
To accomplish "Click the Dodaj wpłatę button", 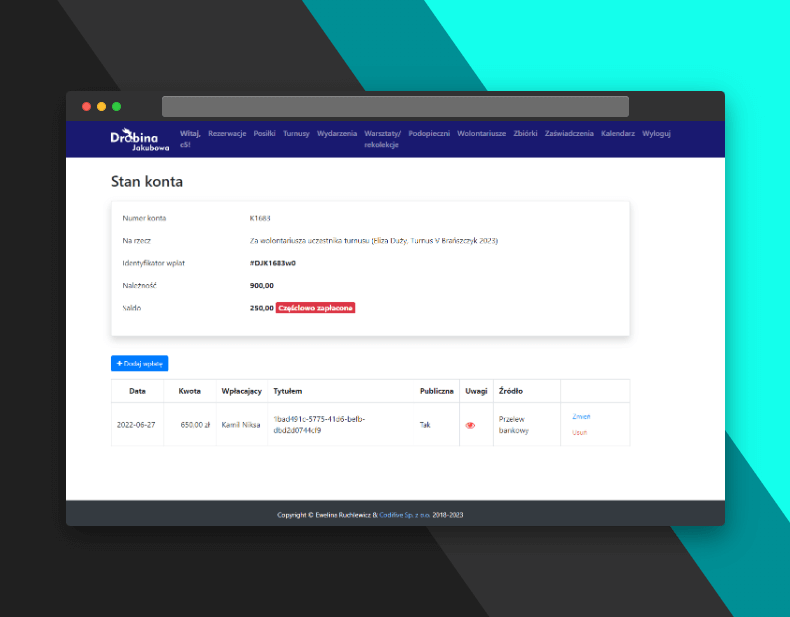I will pos(140,363).
